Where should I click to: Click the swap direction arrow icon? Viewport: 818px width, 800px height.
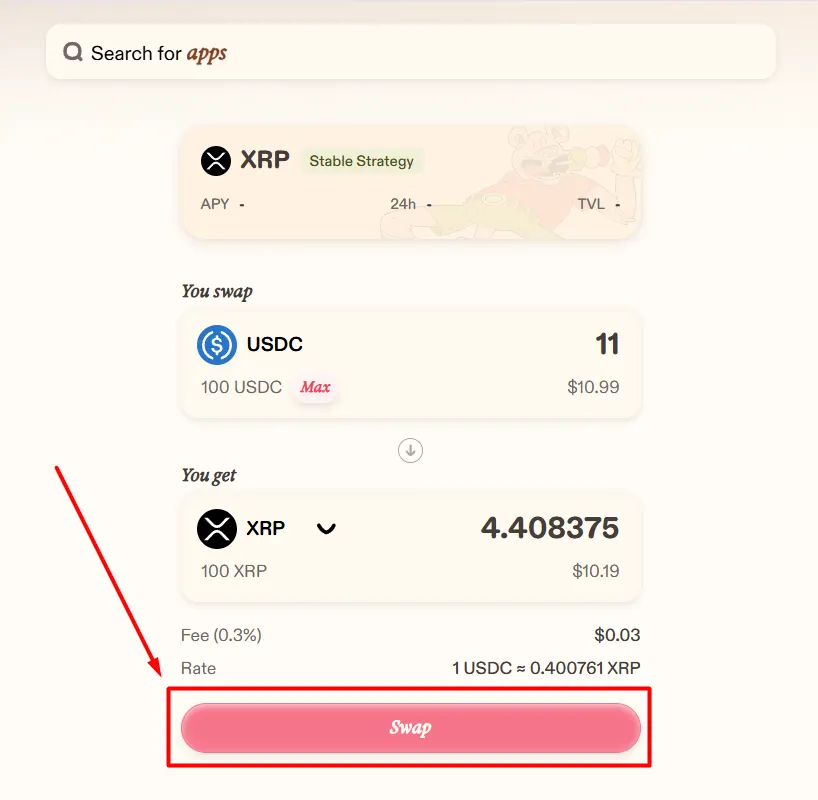411,450
